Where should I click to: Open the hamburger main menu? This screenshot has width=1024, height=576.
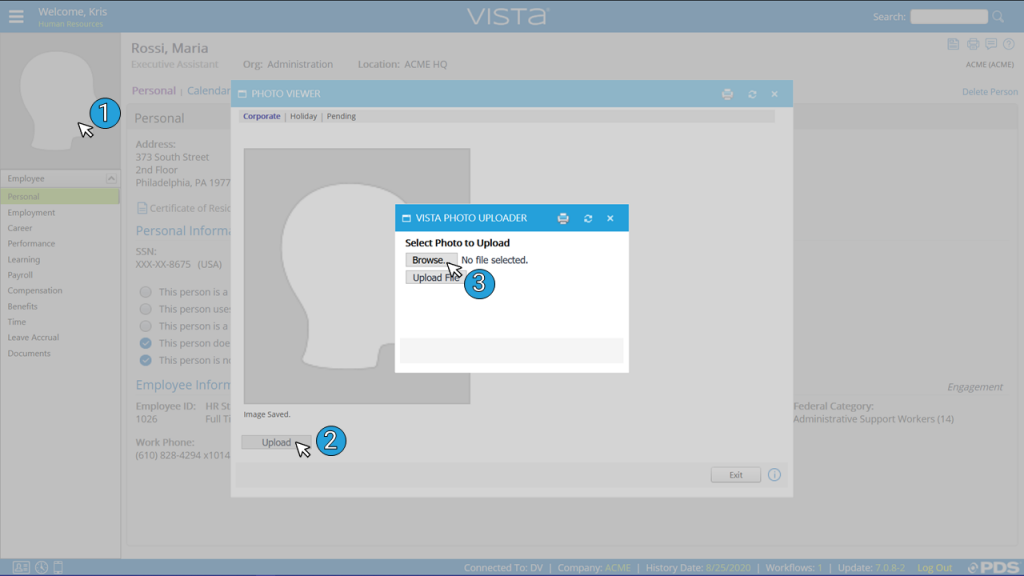16,16
